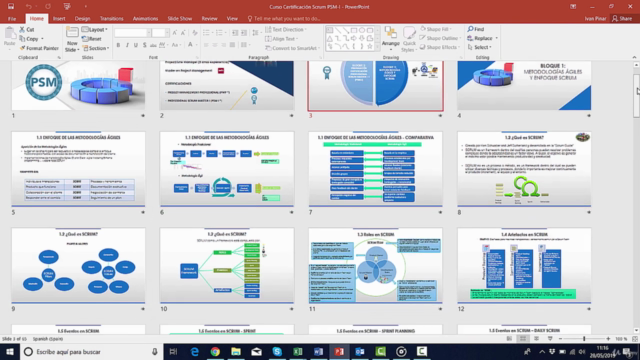Open the Transitions tab
Screen dimensions: 640x360
pyautogui.click(x=111, y=19)
